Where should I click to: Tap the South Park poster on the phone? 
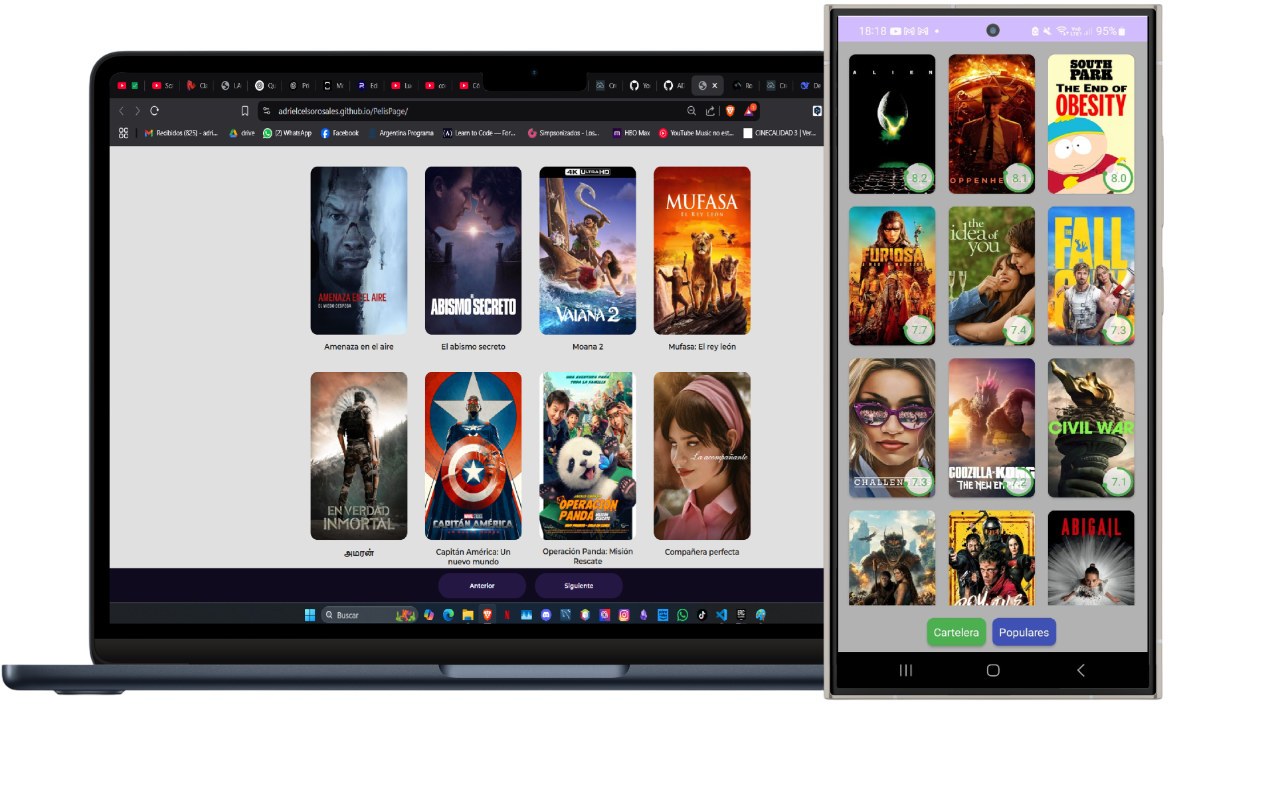click(1091, 124)
